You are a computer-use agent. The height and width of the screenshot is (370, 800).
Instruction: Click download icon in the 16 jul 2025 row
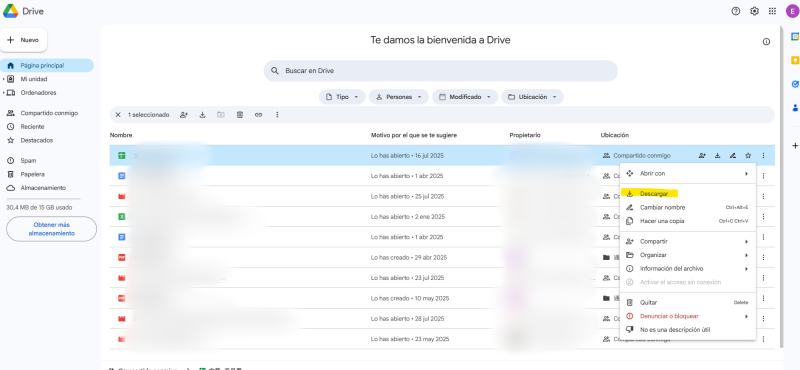[x=717, y=156]
